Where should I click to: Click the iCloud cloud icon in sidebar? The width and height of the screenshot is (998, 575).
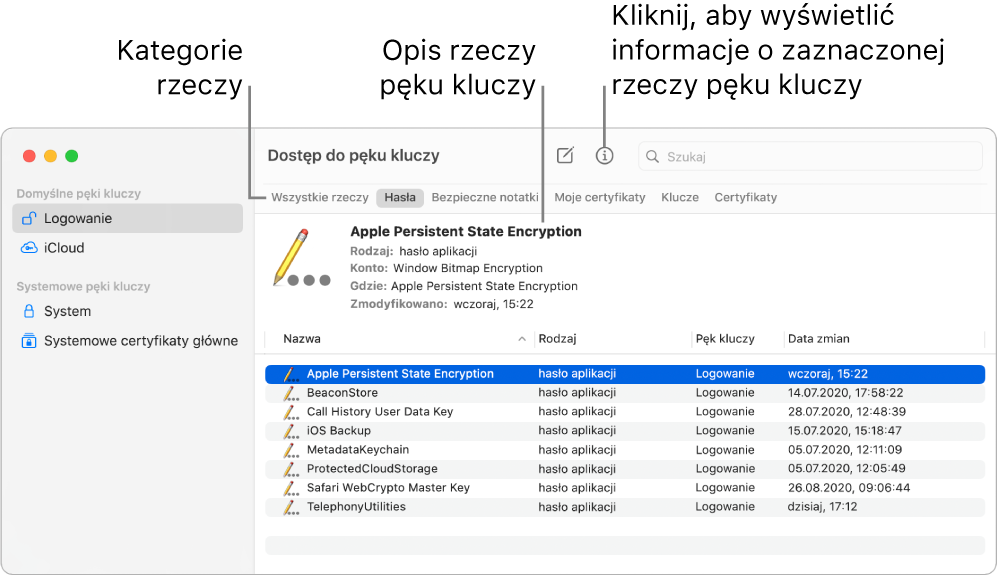tap(29, 248)
